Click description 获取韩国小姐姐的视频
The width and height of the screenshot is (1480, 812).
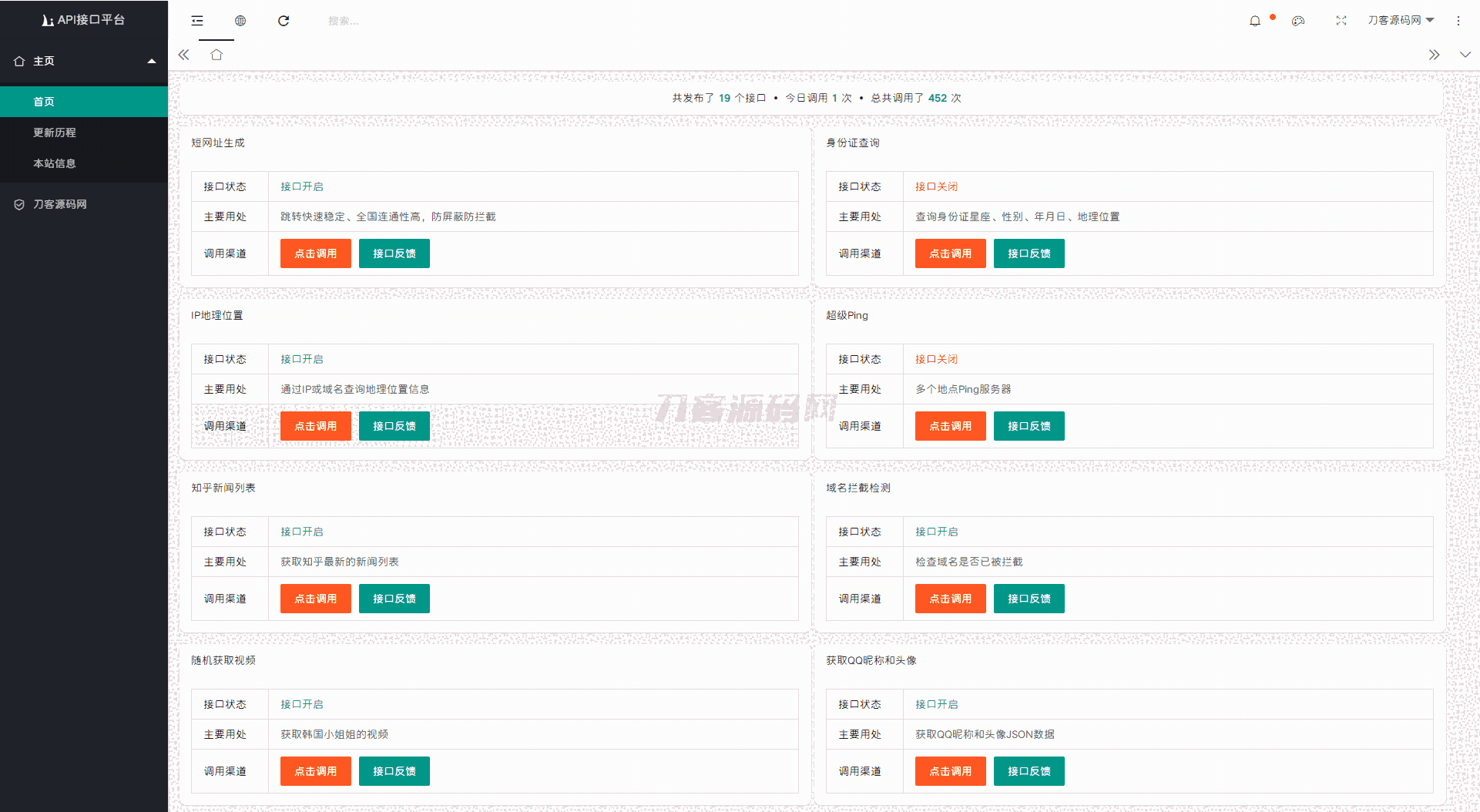(x=334, y=734)
